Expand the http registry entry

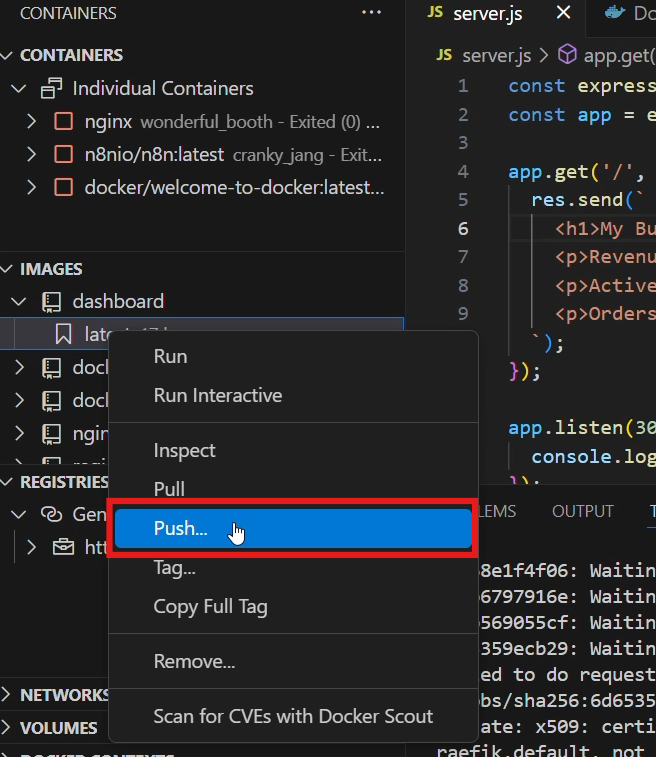[x=31, y=547]
